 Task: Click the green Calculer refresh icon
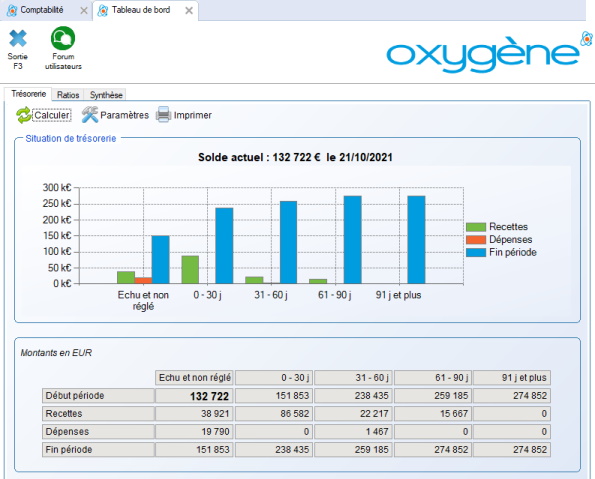pos(24,115)
